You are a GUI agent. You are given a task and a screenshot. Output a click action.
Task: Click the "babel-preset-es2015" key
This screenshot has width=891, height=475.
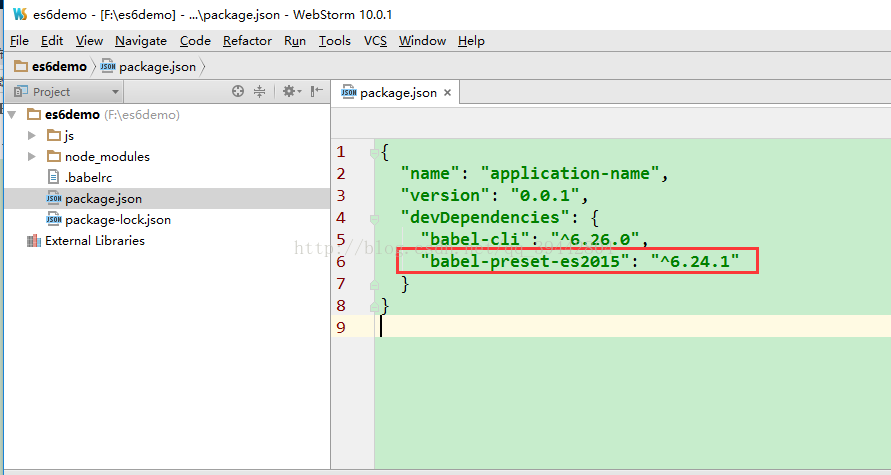(525, 261)
